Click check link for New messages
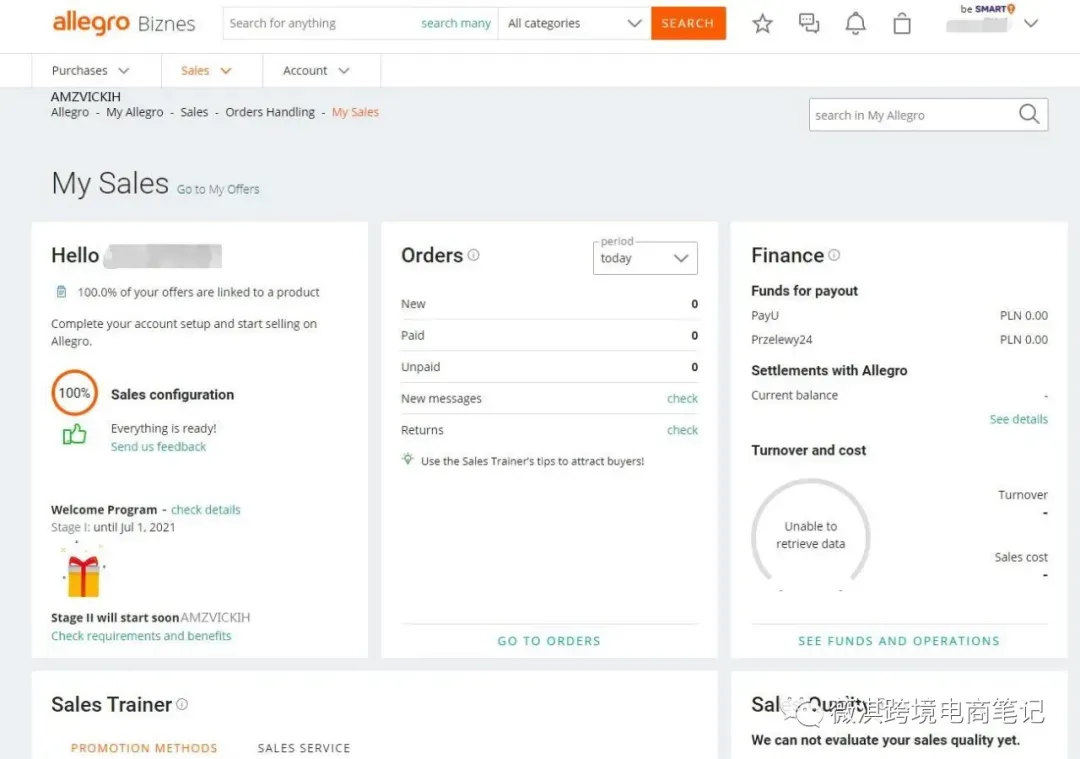The height and width of the screenshot is (759, 1080). pyautogui.click(x=682, y=399)
